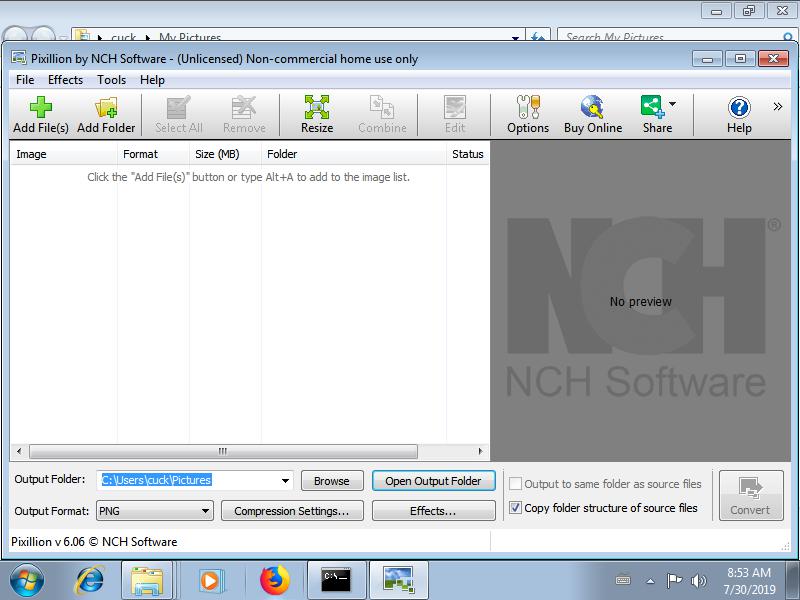Click the image list horizontal scrollbar
Viewport: 800px width, 600px height.
(222, 451)
